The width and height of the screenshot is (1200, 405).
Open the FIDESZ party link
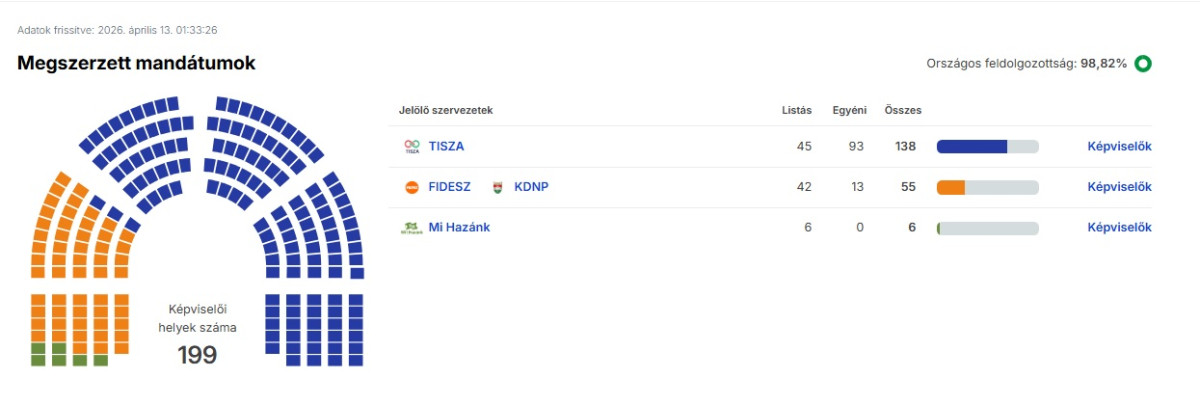pyautogui.click(x=449, y=187)
